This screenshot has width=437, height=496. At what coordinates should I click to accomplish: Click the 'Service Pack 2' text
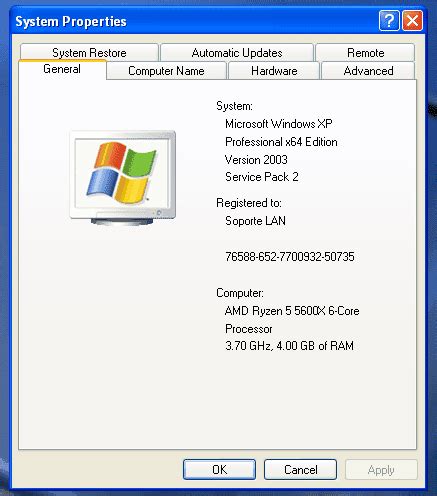tap(262, 177)
